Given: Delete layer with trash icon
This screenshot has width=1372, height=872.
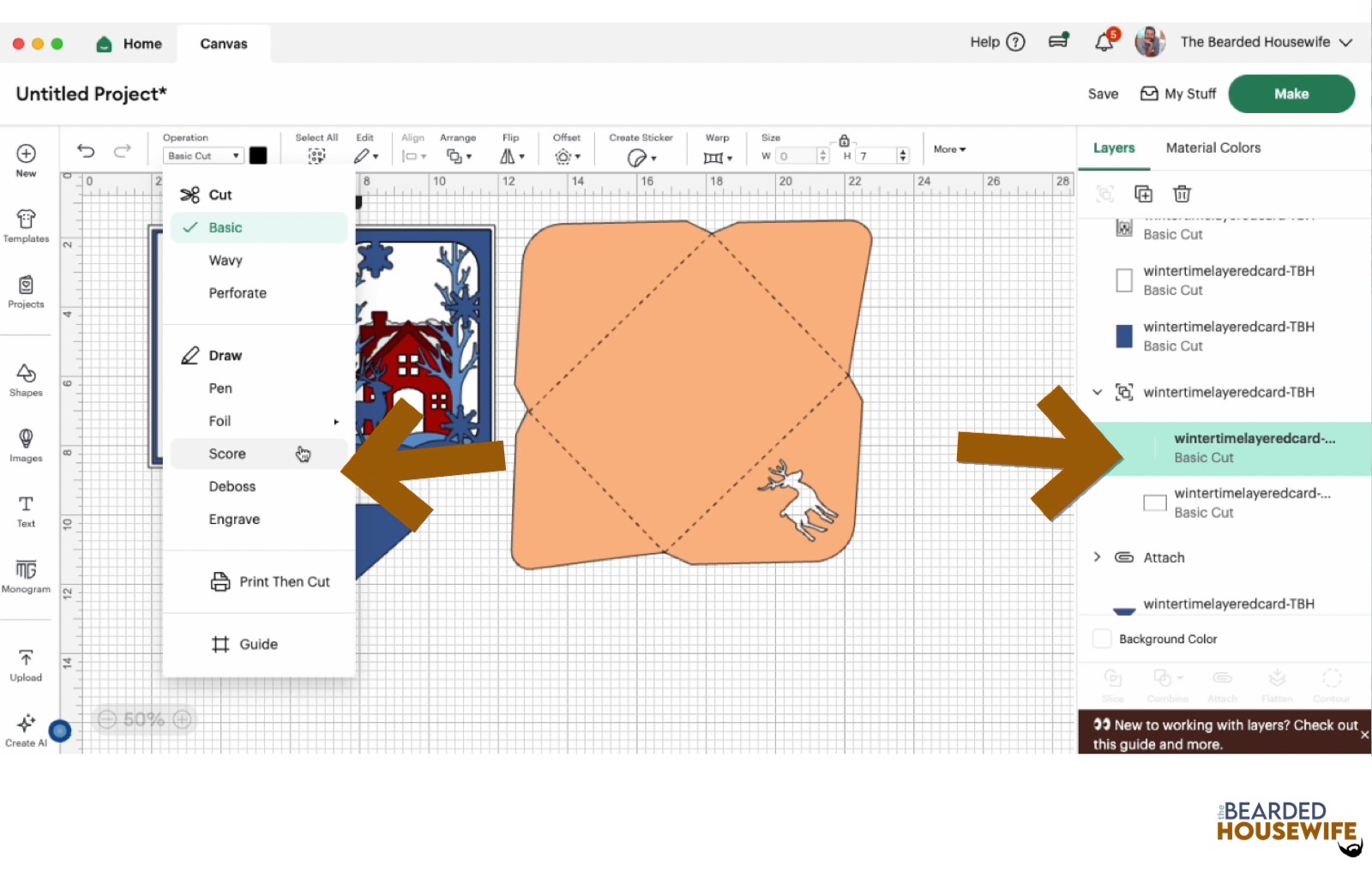Looking at the screenshot, I should (1182, 194).
